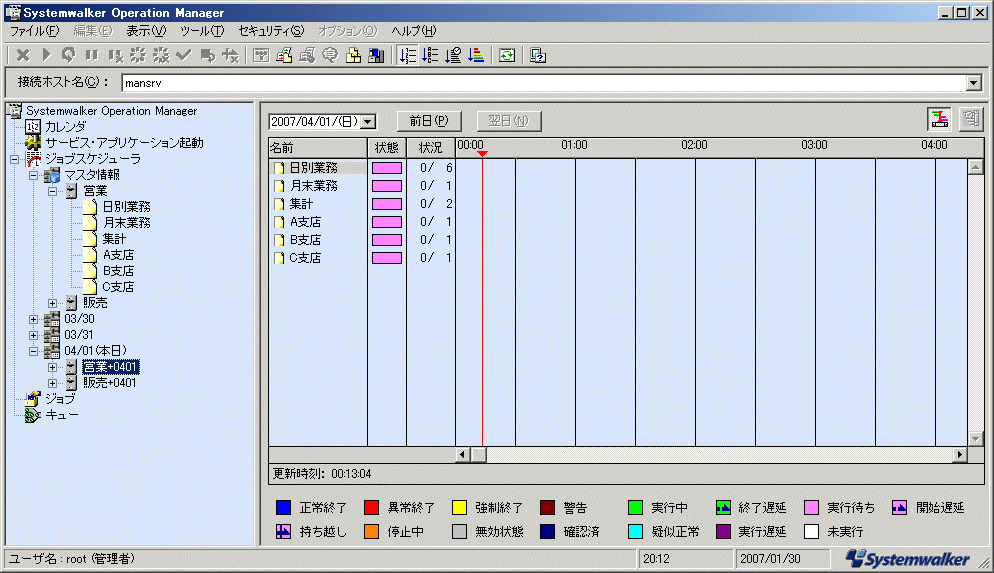994x573 pixels.
Task: Sort alphabetically ABC toolbar icon
Action: pyautogui.click(x=430, y=56)
